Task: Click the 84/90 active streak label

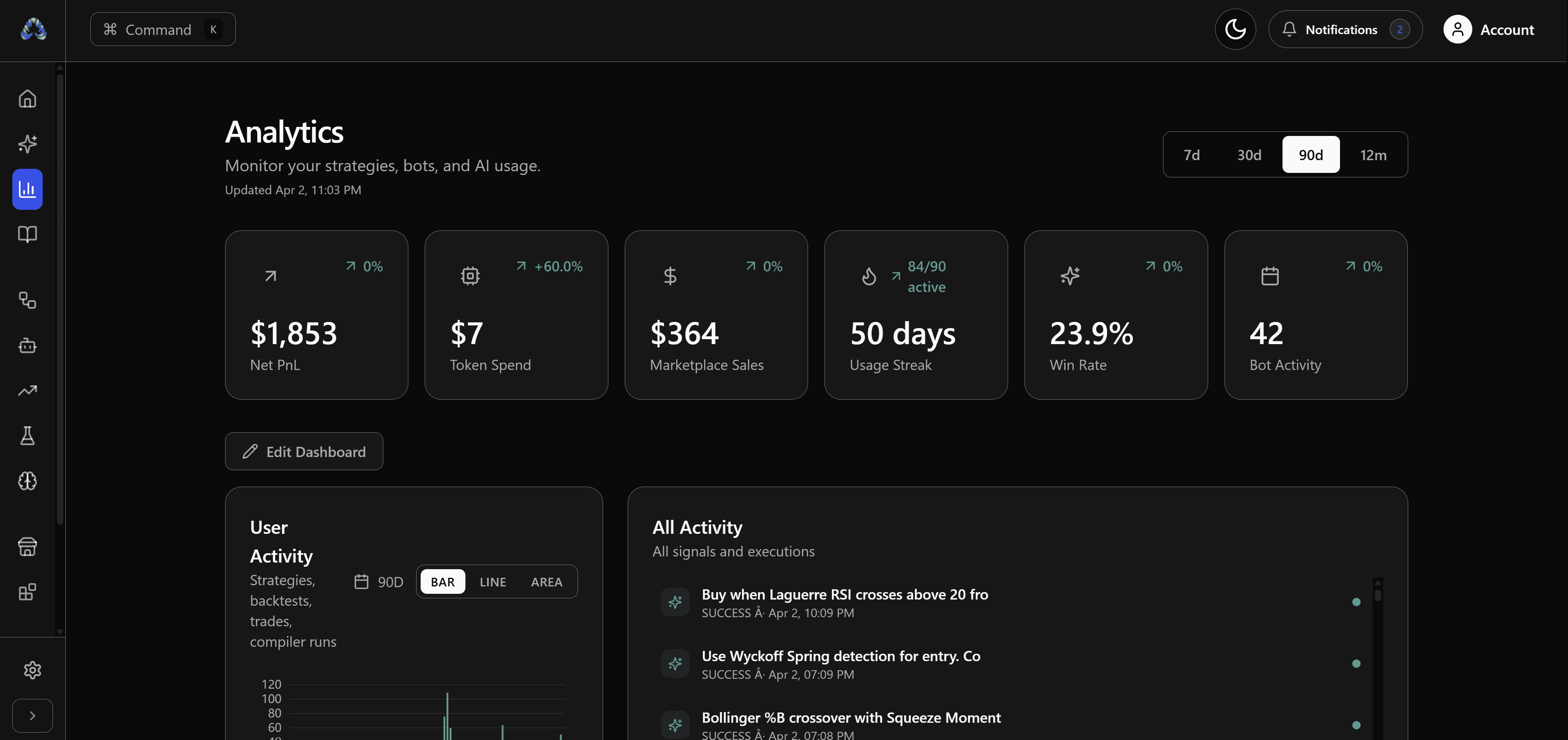Action: coord(926,277)
